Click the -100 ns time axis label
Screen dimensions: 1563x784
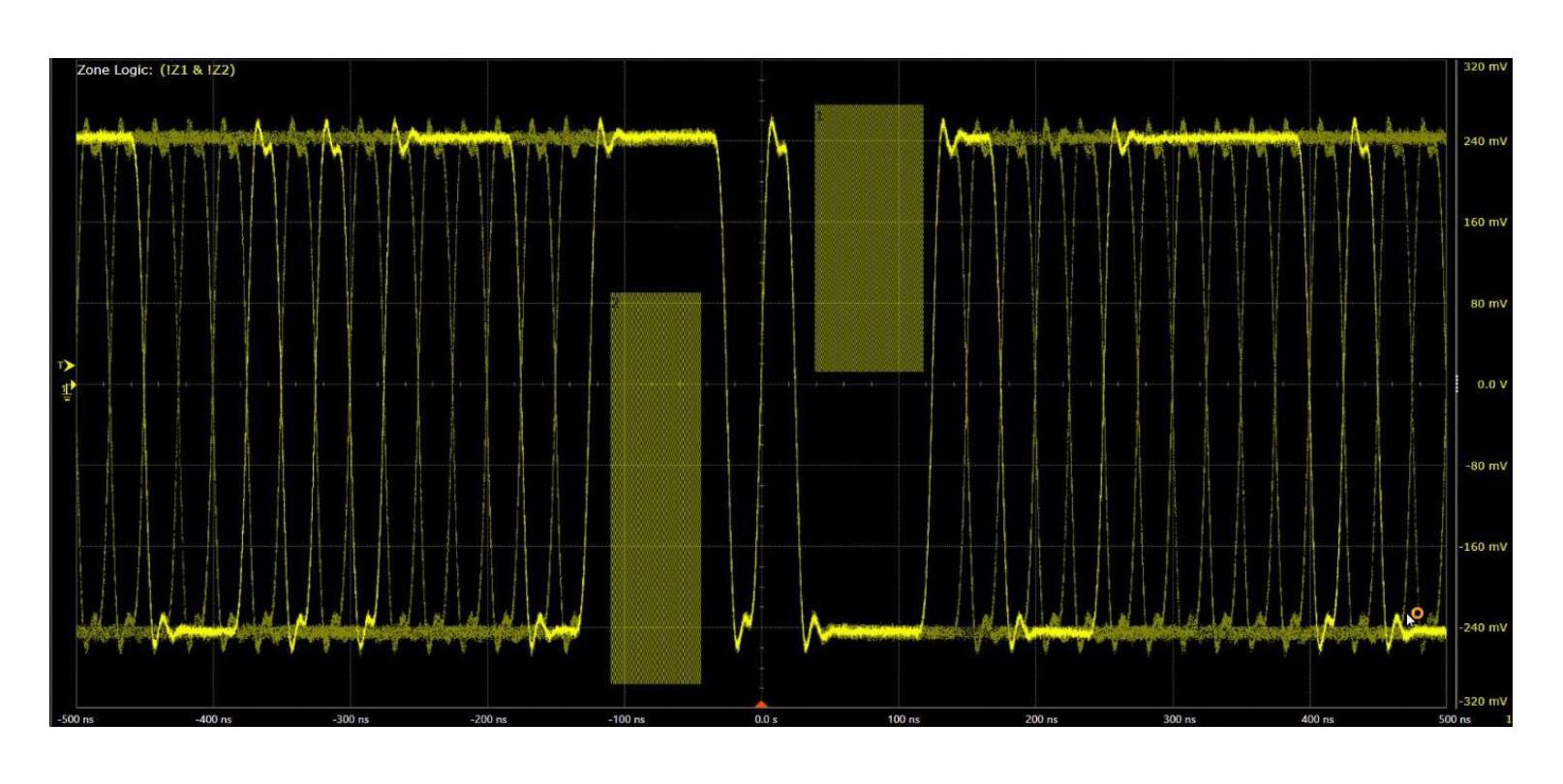tap(627, 719)
